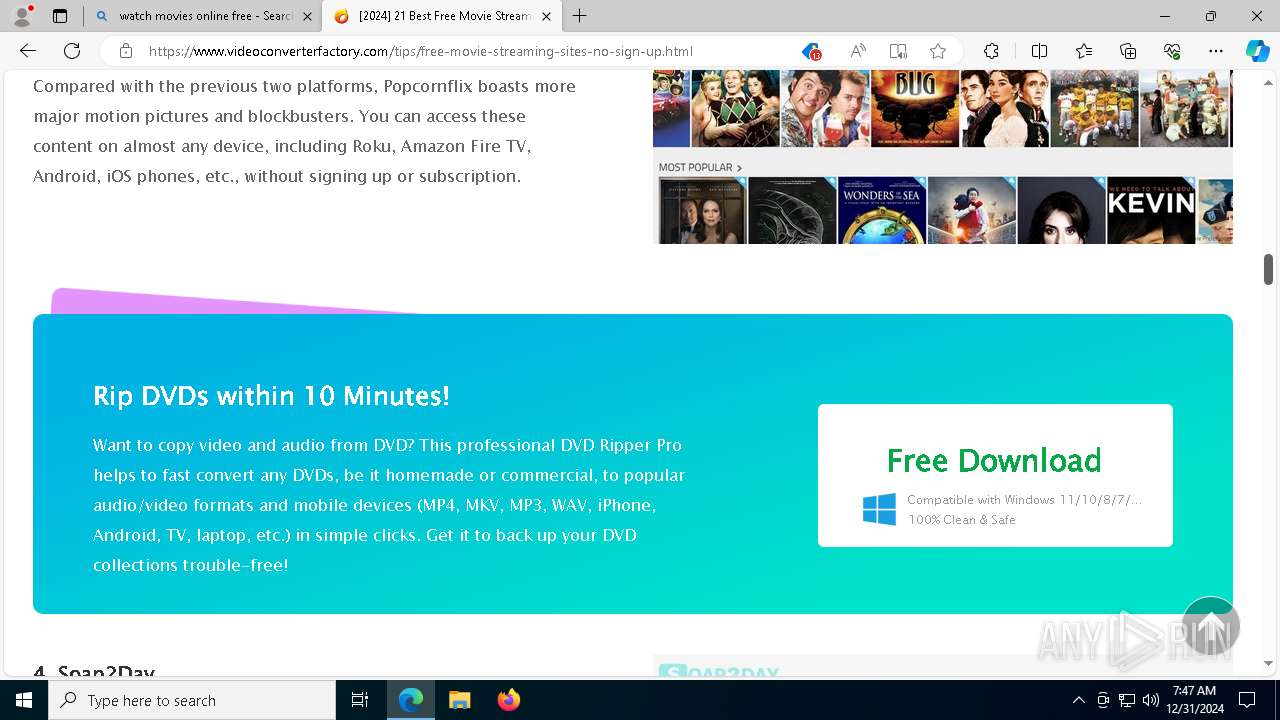Close the 'watch movies online free' tab
1280x720 pixels.
point(307,16)
